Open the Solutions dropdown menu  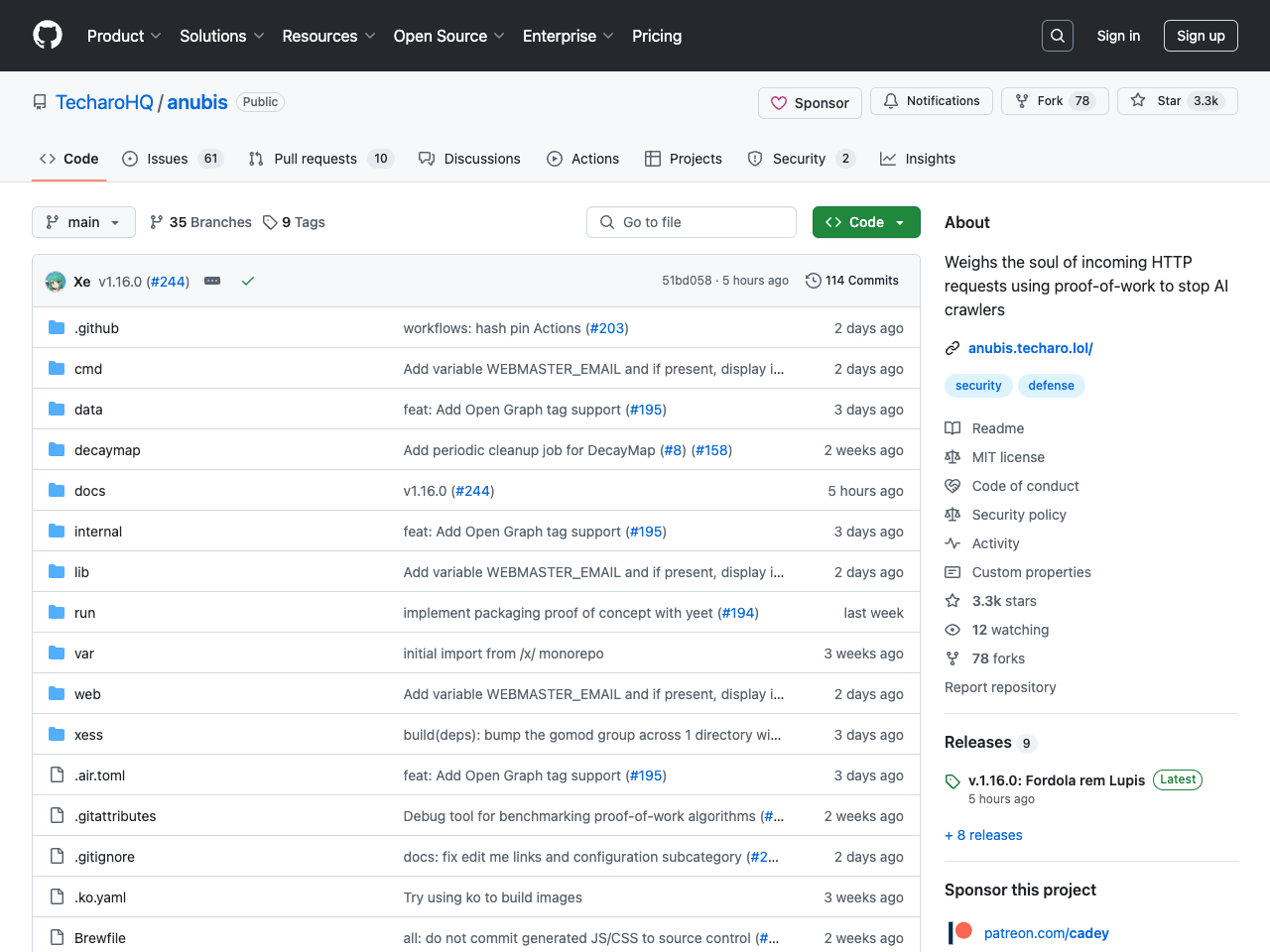tap(222, 36)
